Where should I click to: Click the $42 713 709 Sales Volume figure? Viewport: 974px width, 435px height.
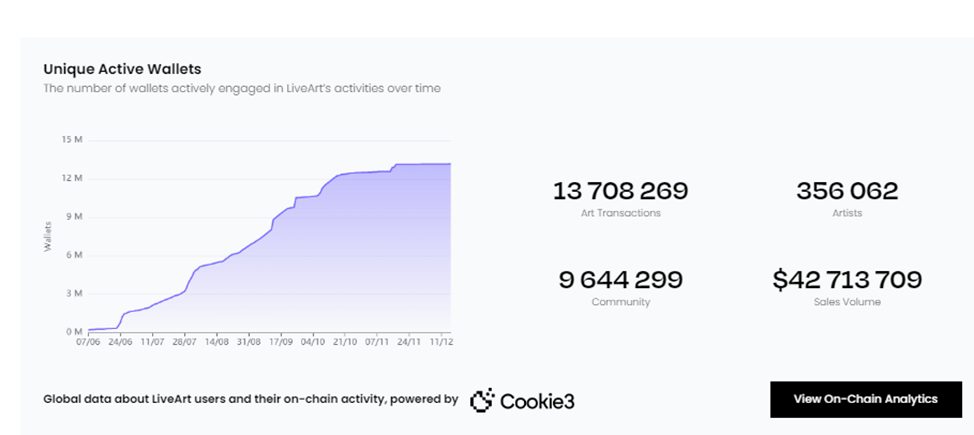pos(847,279)
